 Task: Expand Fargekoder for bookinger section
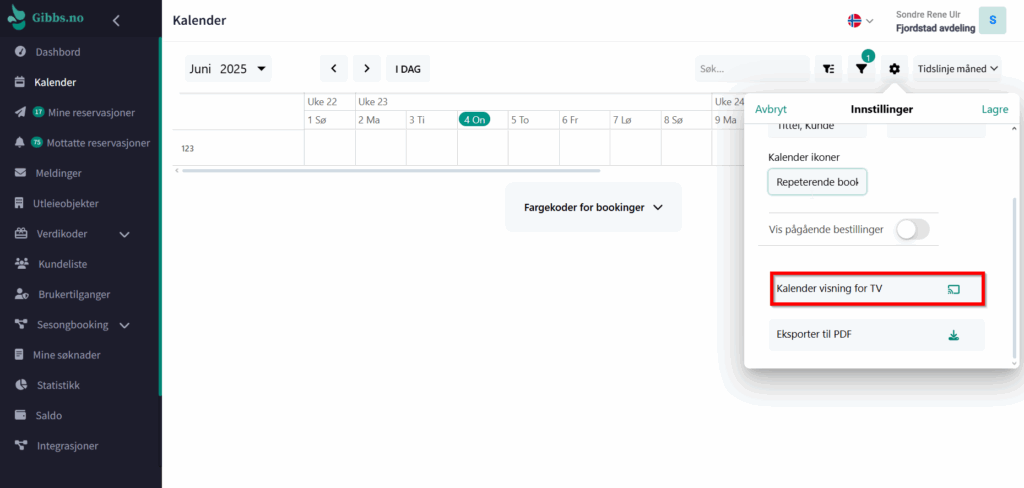point(593,207)
